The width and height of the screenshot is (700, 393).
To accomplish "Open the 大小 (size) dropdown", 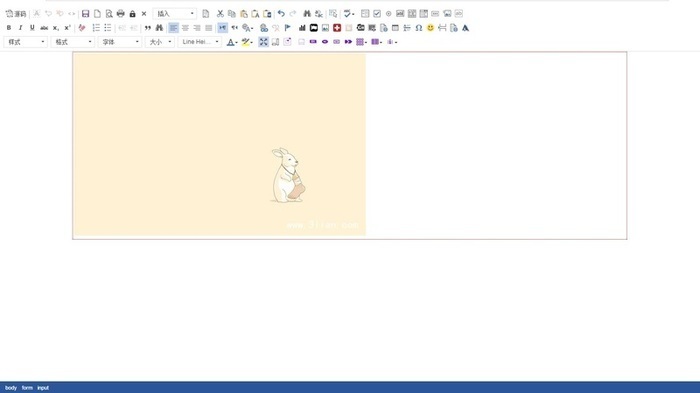I will click(x=160, y=42).
